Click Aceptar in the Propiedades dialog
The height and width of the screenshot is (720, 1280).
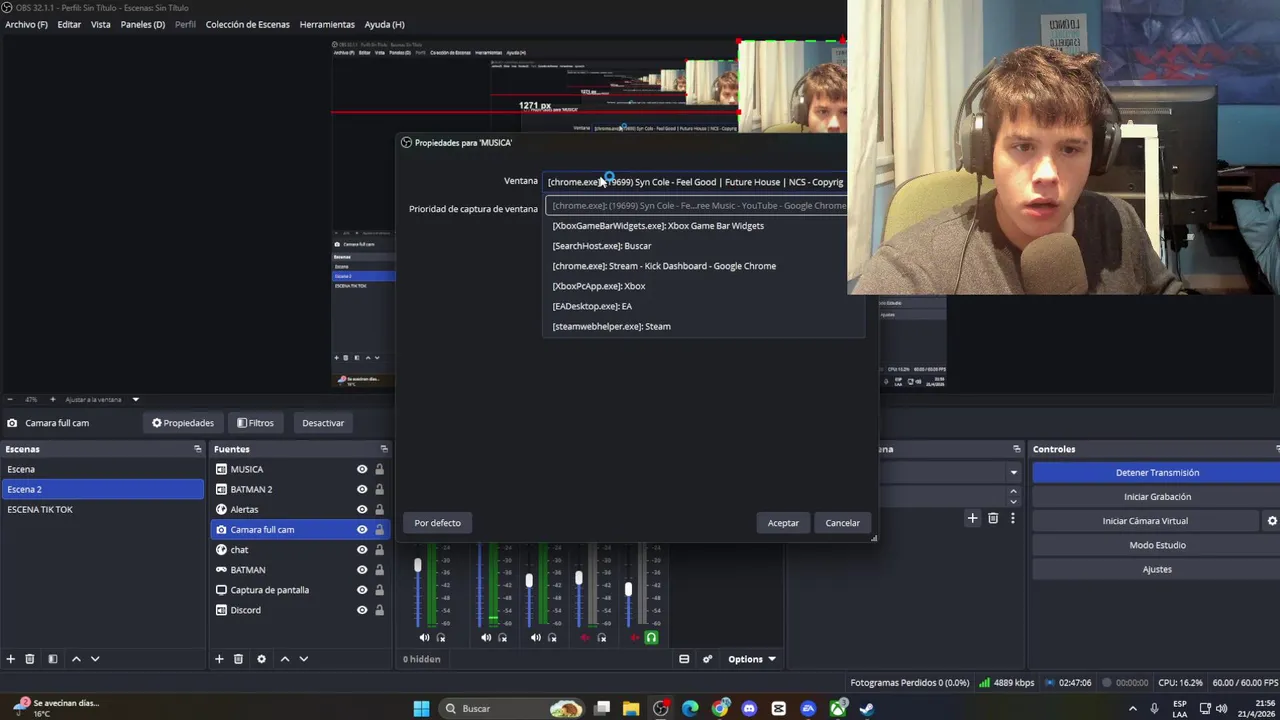783,523
